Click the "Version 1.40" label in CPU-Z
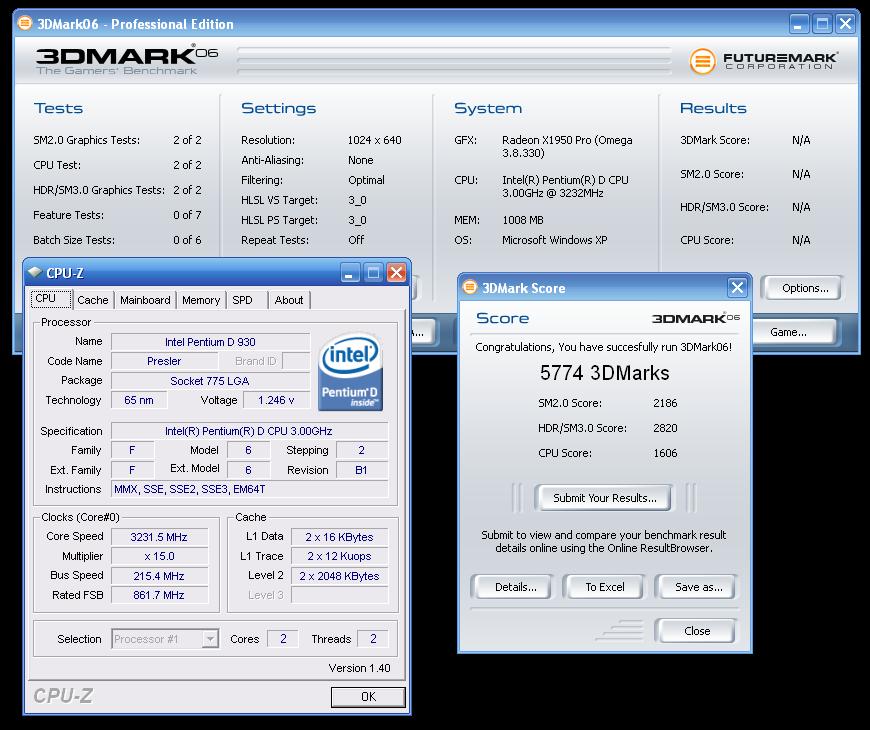This screenshot has height=730, width=870. tap(360, 668)
